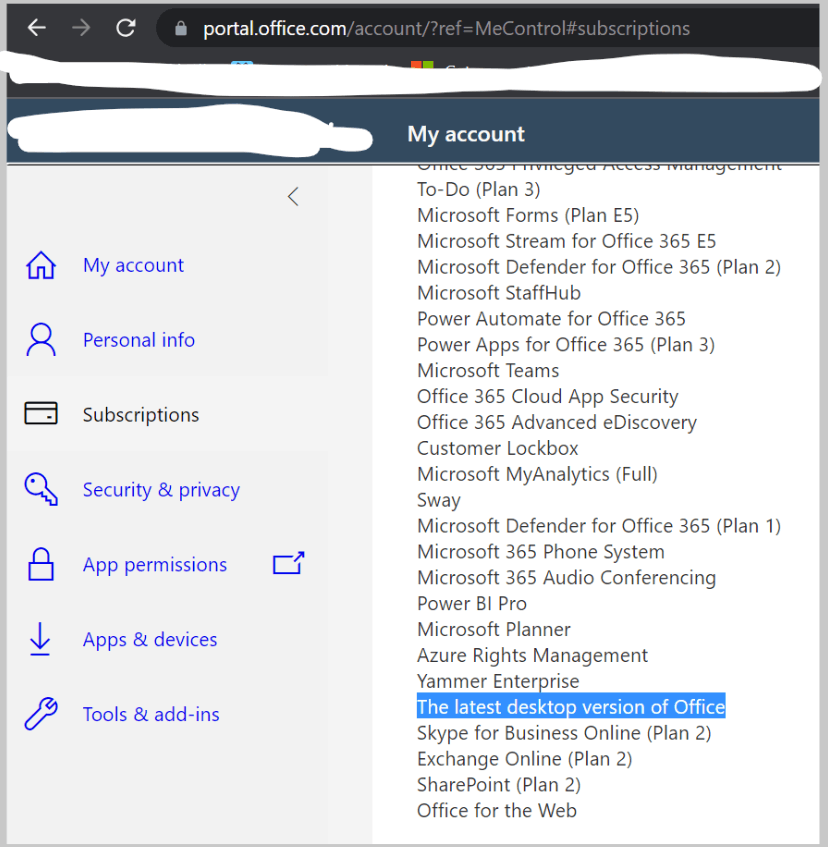Click 'Sway' in the list

coord(439,500)
